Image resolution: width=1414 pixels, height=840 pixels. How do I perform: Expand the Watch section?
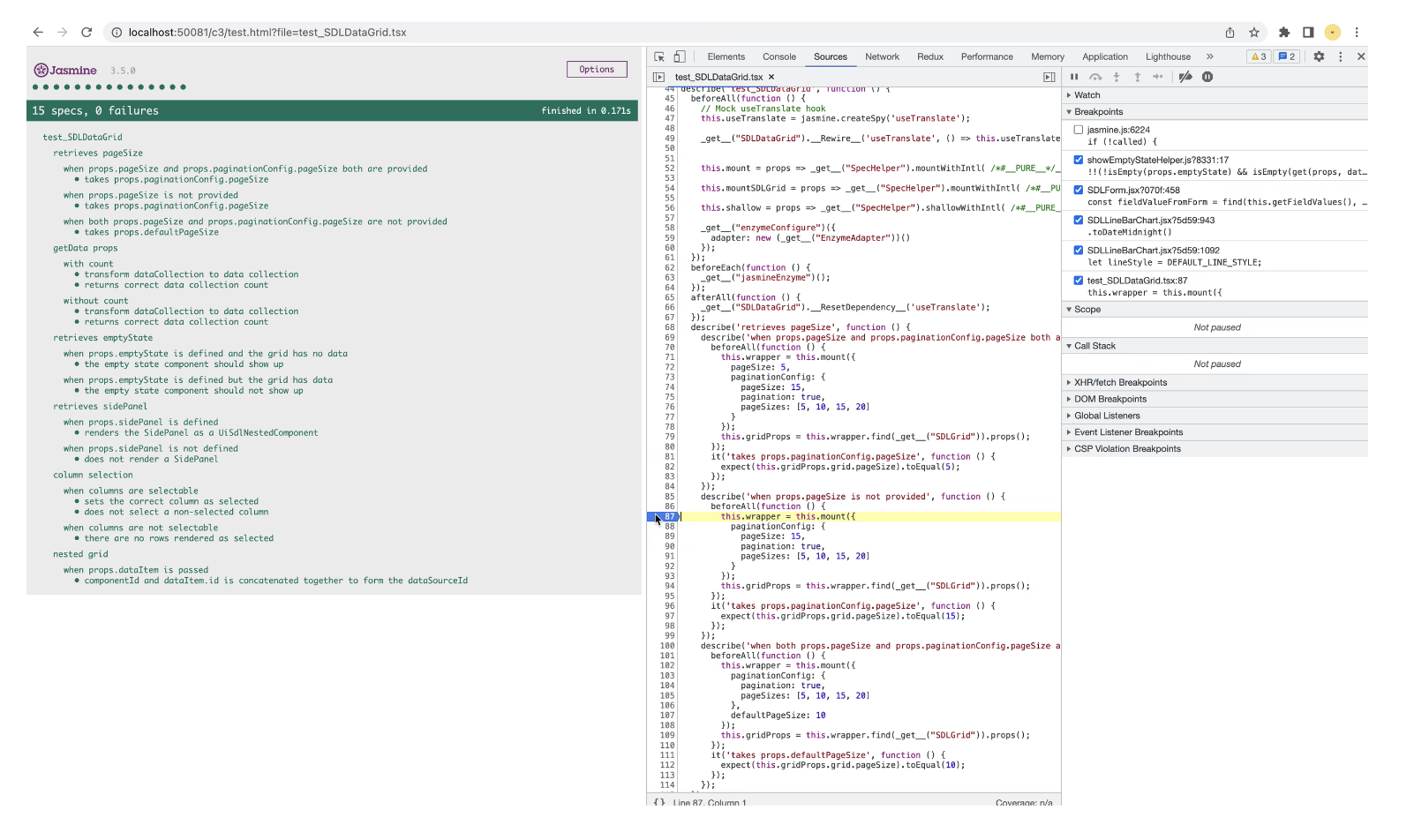click(x=1087, y=95)
